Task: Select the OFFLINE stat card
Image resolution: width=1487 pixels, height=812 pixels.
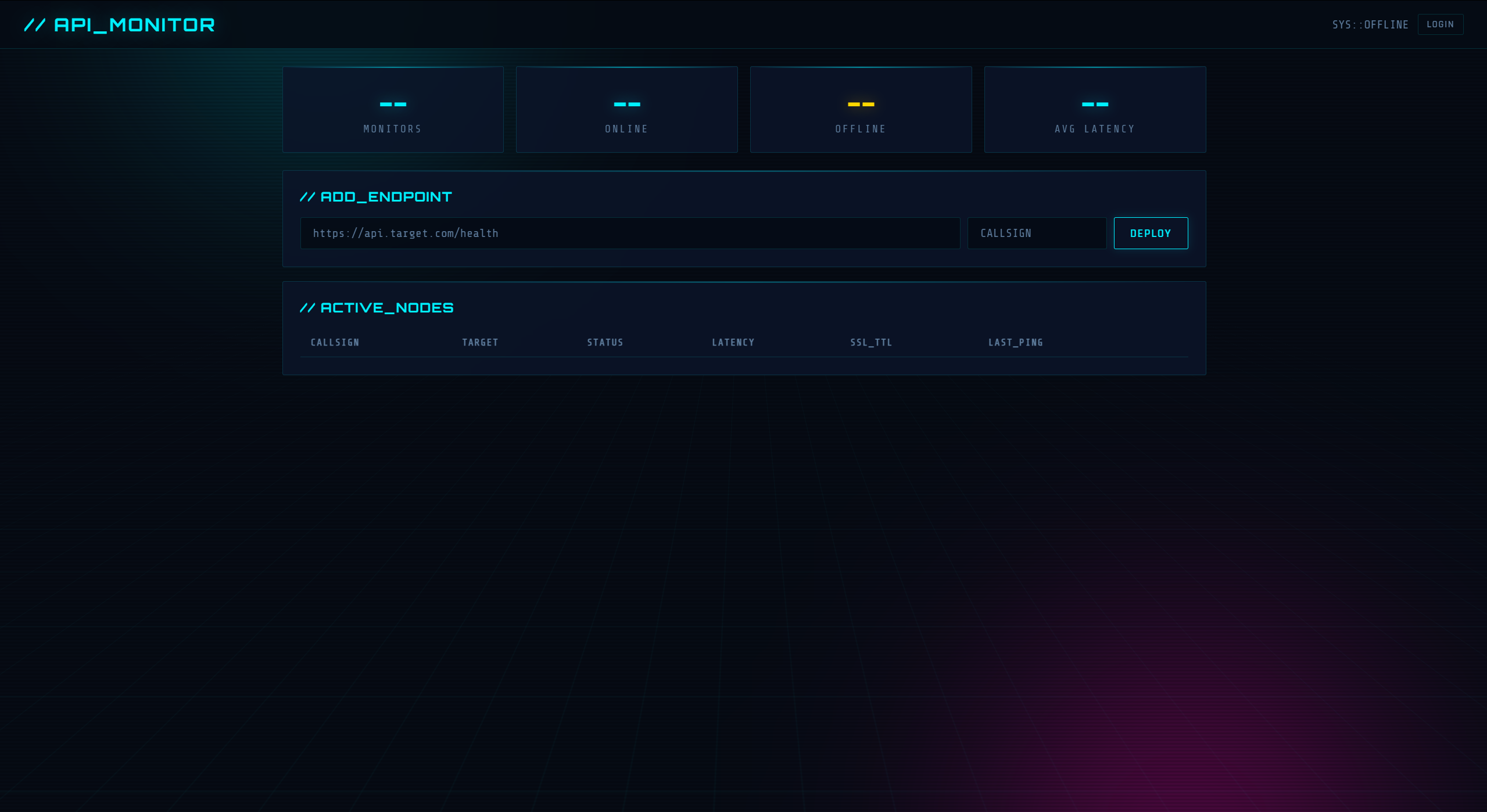Action: (x=861, y=109)
